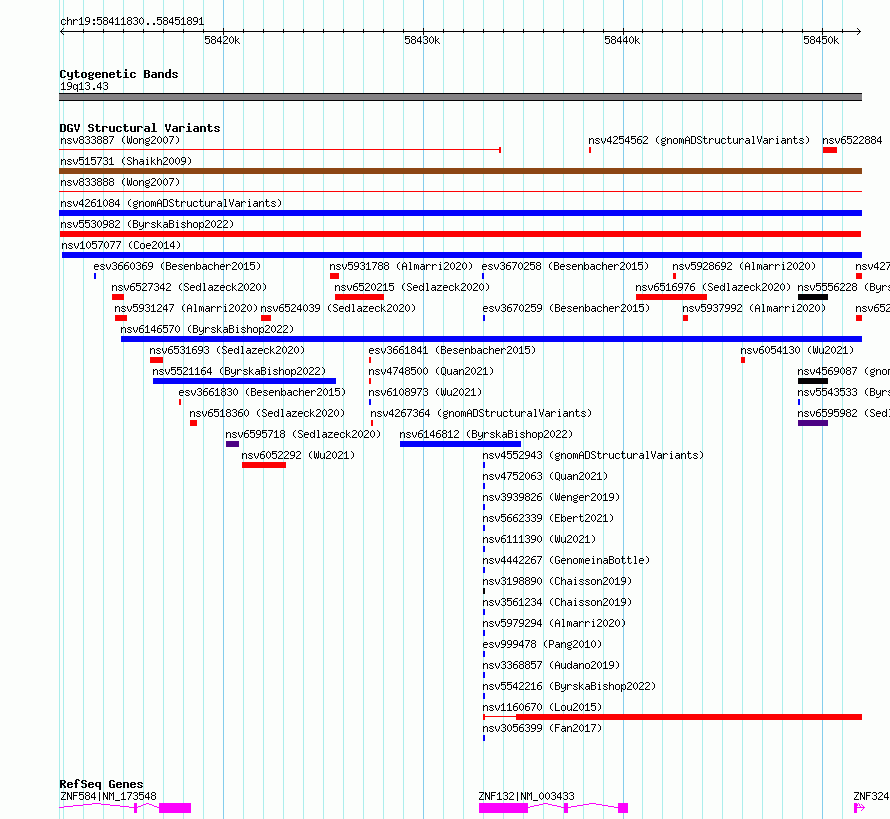The height and width of the screenshot is (819, 890).
Task: Click the red nsv6052292 (Wu2021) bar
Action: [x=264, y=465]
